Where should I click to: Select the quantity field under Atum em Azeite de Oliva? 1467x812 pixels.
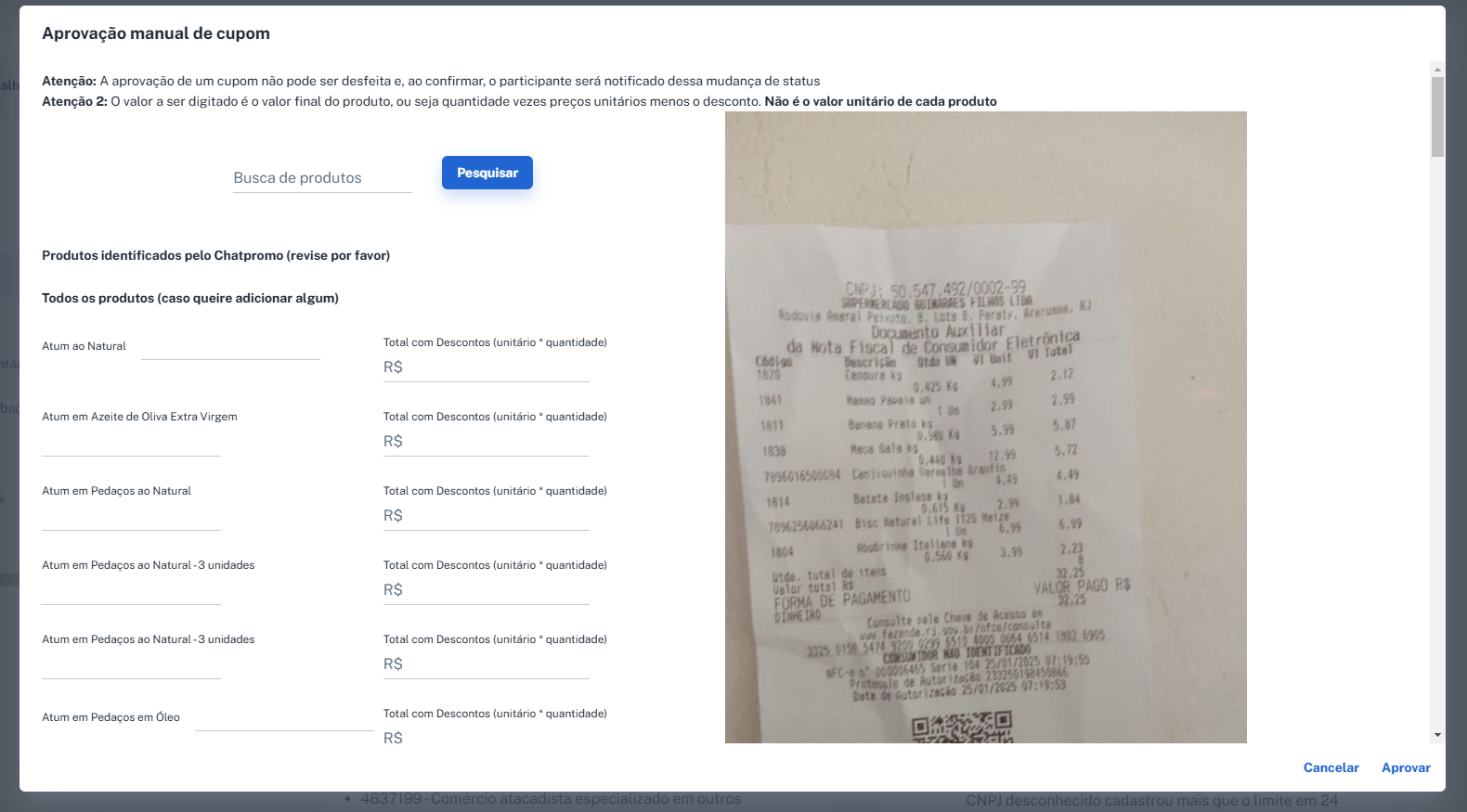131,444
